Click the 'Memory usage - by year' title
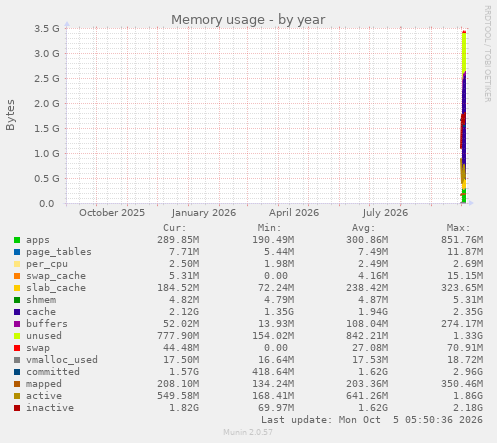Viewport: 497px width, 443px height. [x=248, y=20]
